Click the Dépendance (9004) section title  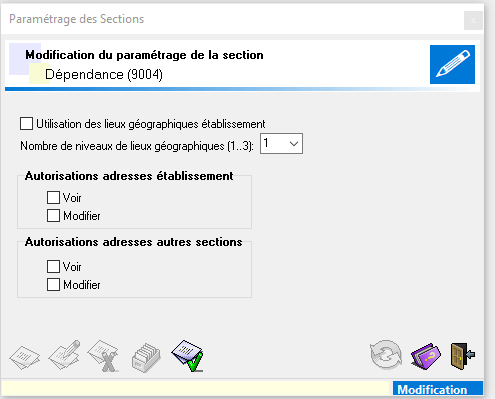[104, 74]
